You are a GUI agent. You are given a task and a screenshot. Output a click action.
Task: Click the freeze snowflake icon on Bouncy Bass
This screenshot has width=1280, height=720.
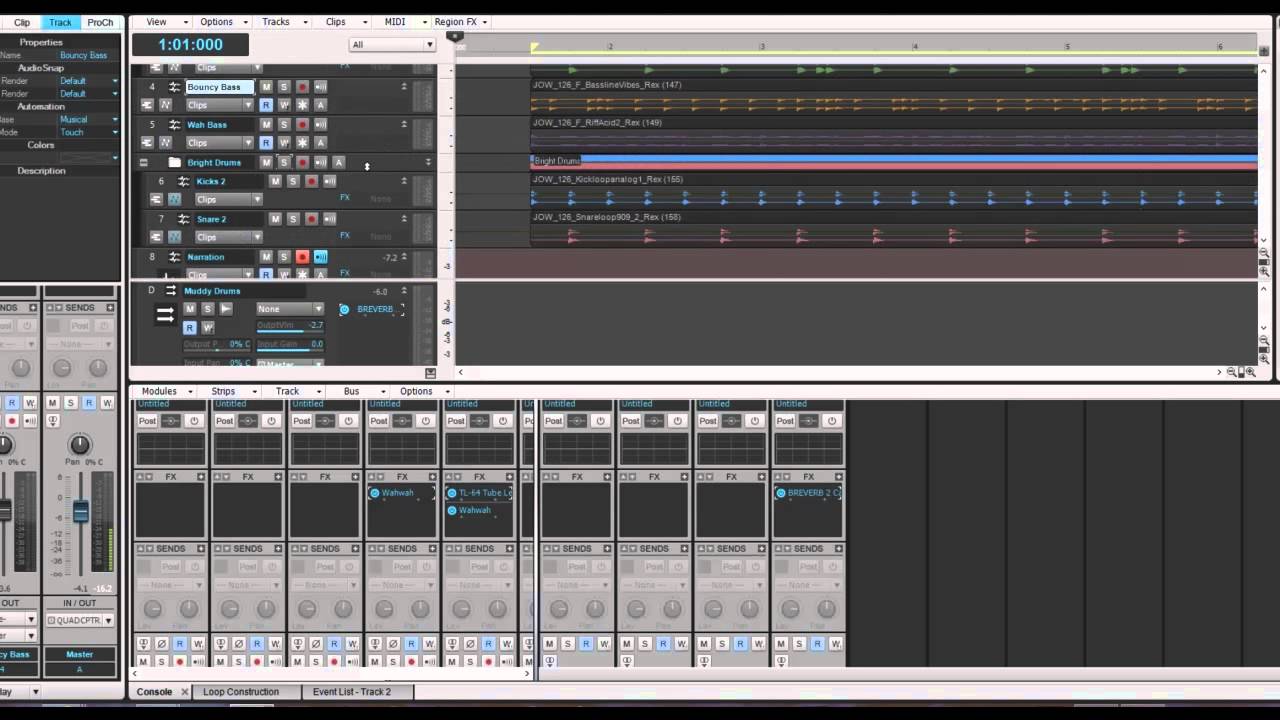click(x=302, y=105)
